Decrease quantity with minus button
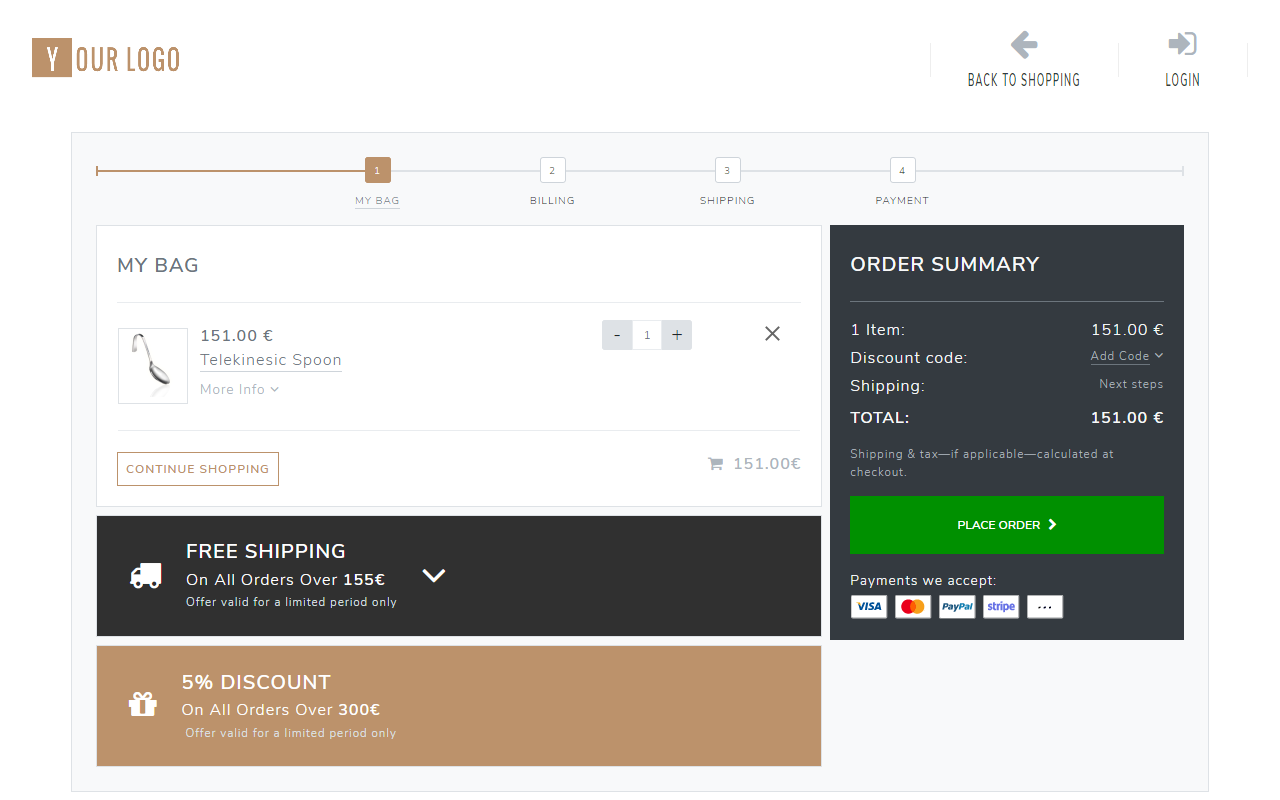Screen dimensions: 1280x800 click(617, 335)
